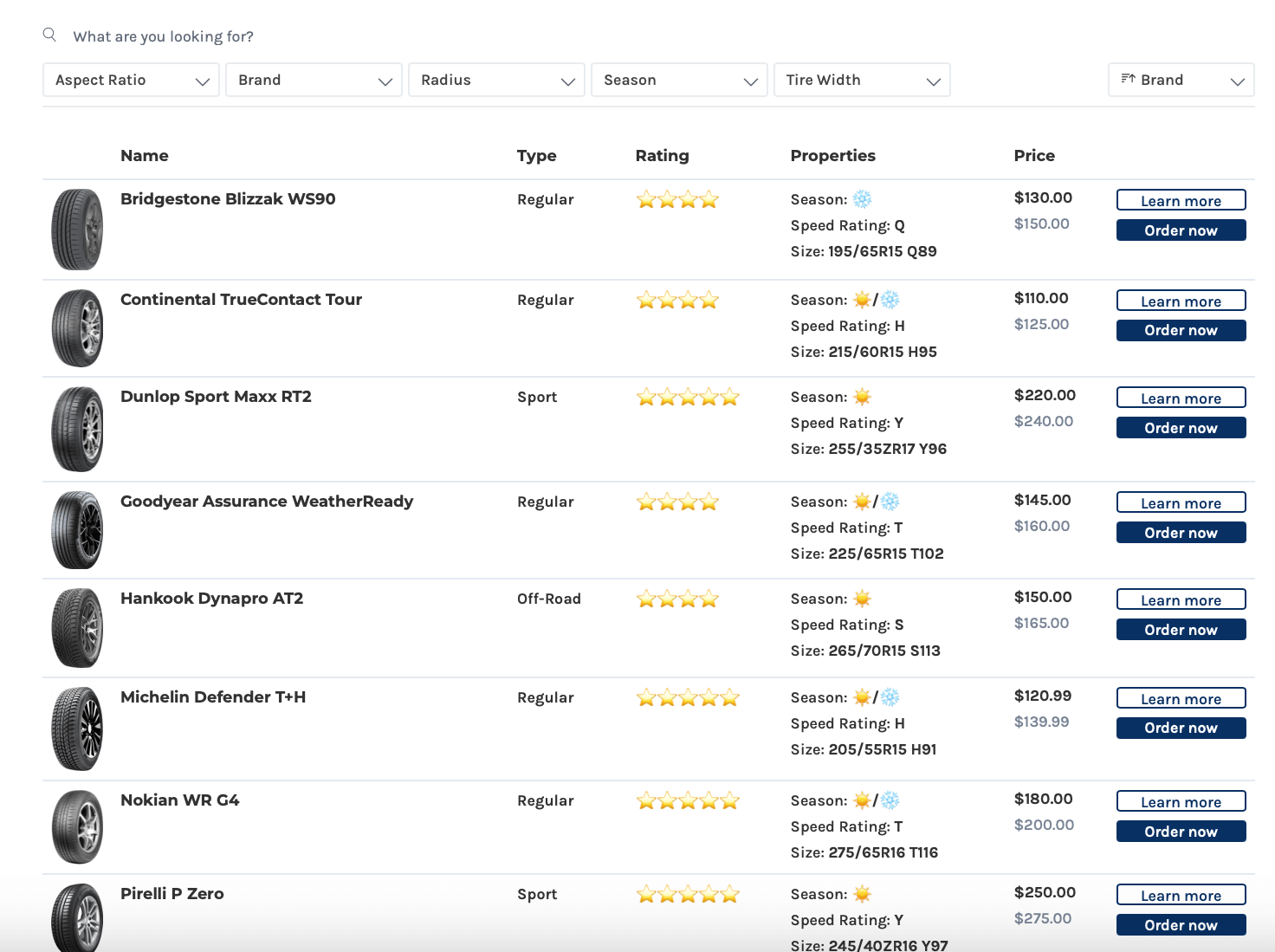Order the Michelin Defender T+H now
Image resolution: width=1275 pixels, height=952 pixels.
(1181, 728)
